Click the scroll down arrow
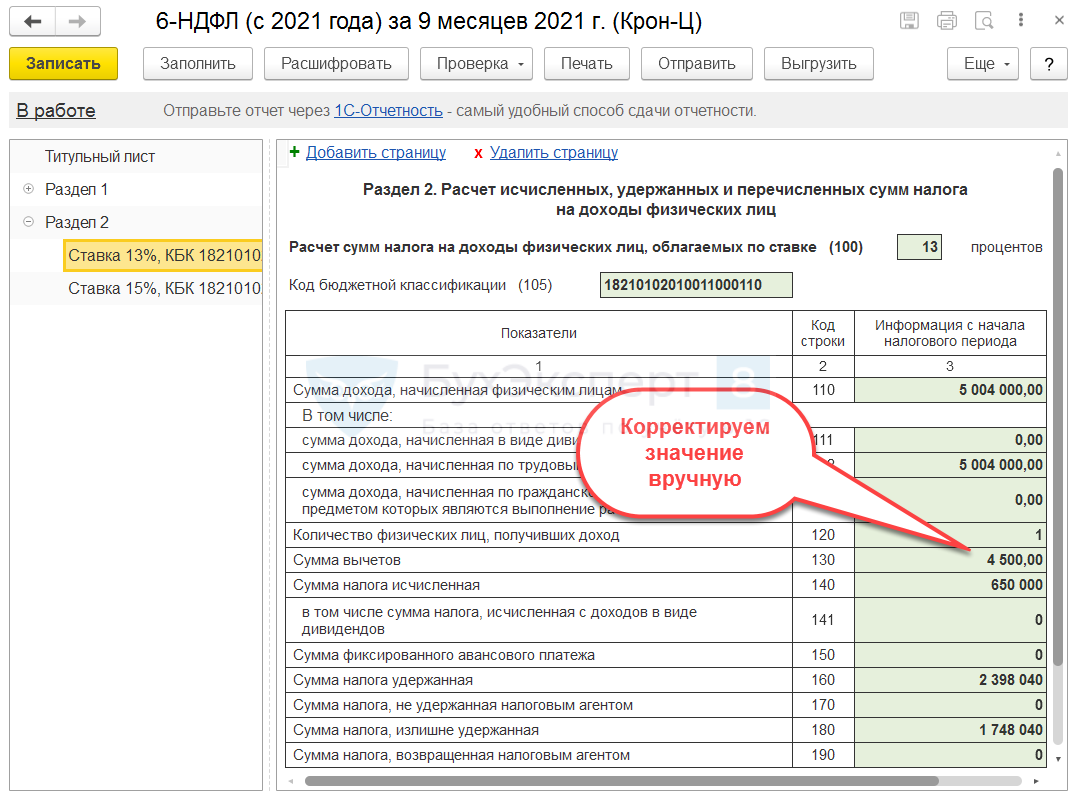This screenshot has width=1076, height=795. [1057, 758]
